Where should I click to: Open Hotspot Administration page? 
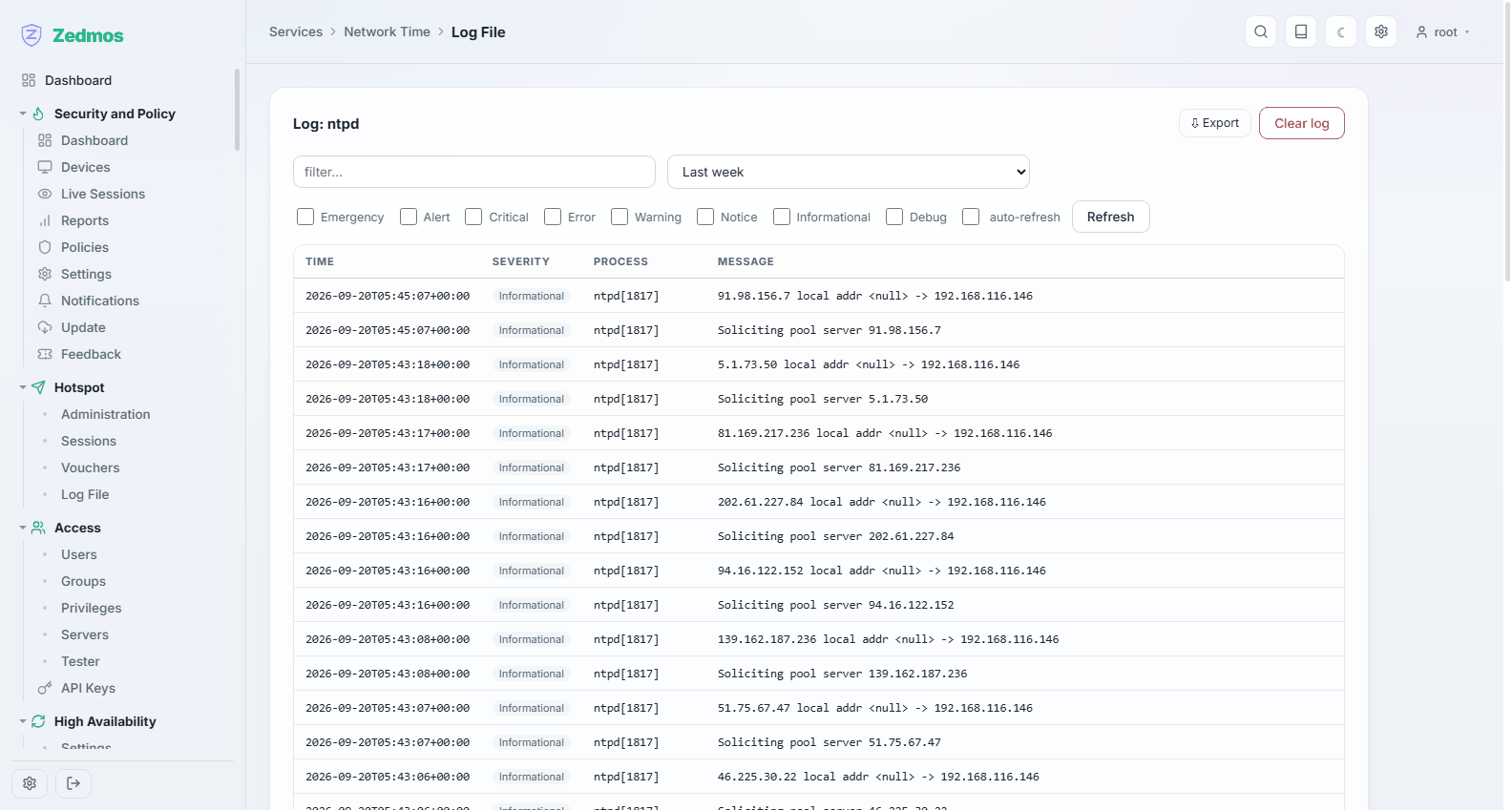click(x=106, y=414)
